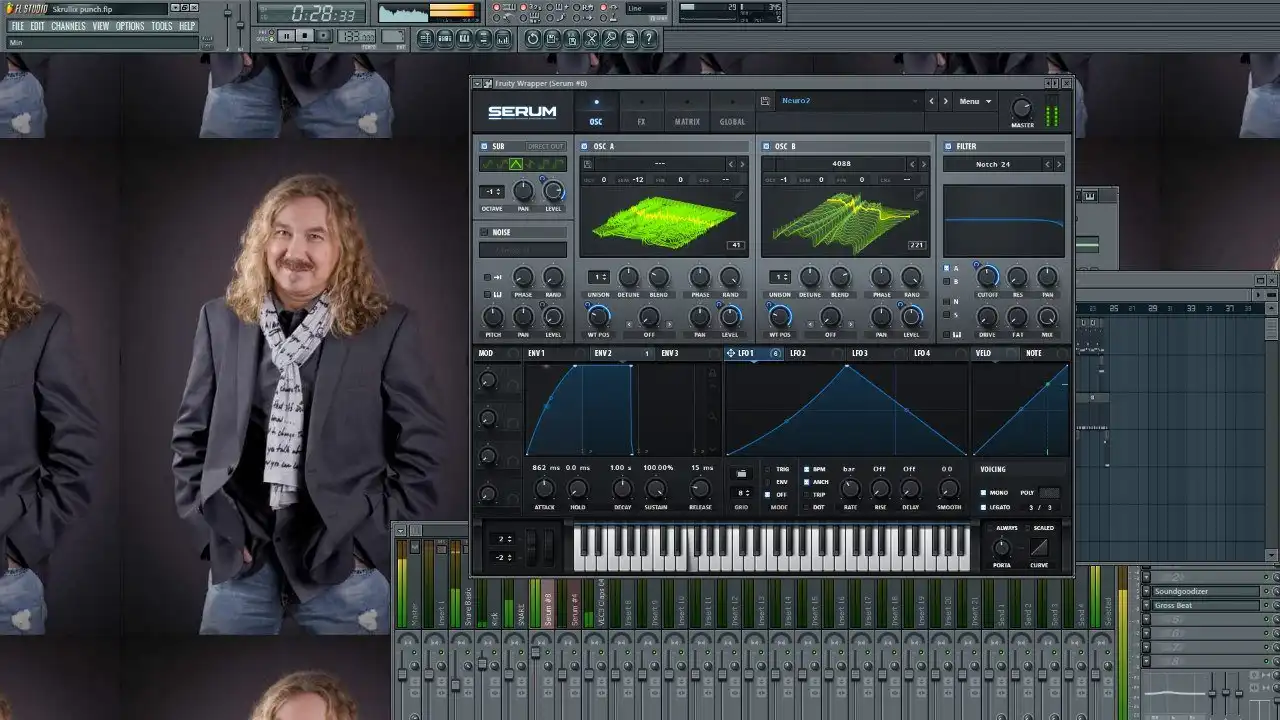Viewport: 1280px width, 720px height.
Task: Click the filter CUTOFF knob
Action: point(987,277)
